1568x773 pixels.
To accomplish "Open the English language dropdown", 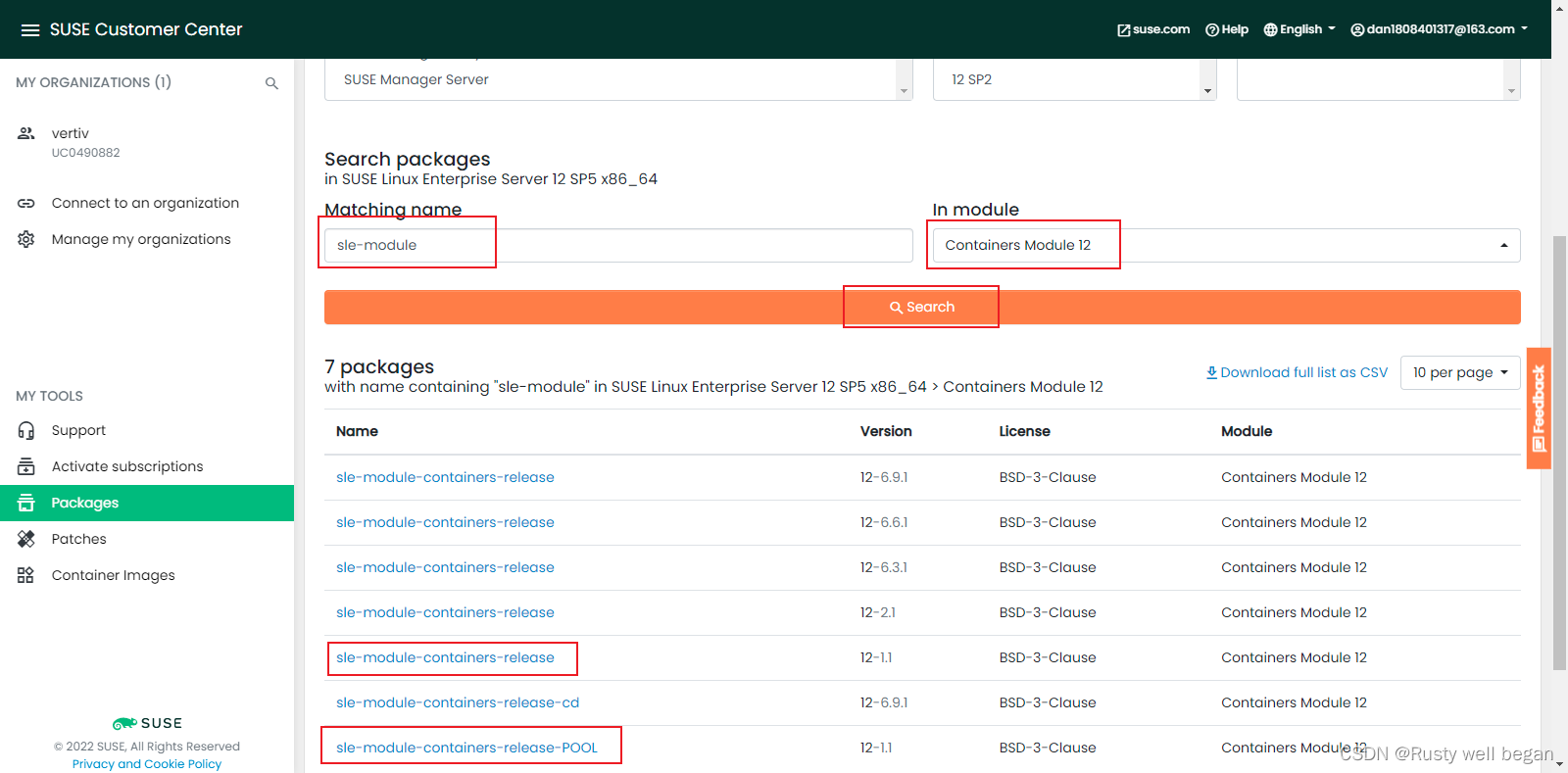I will coord(1299,29).
